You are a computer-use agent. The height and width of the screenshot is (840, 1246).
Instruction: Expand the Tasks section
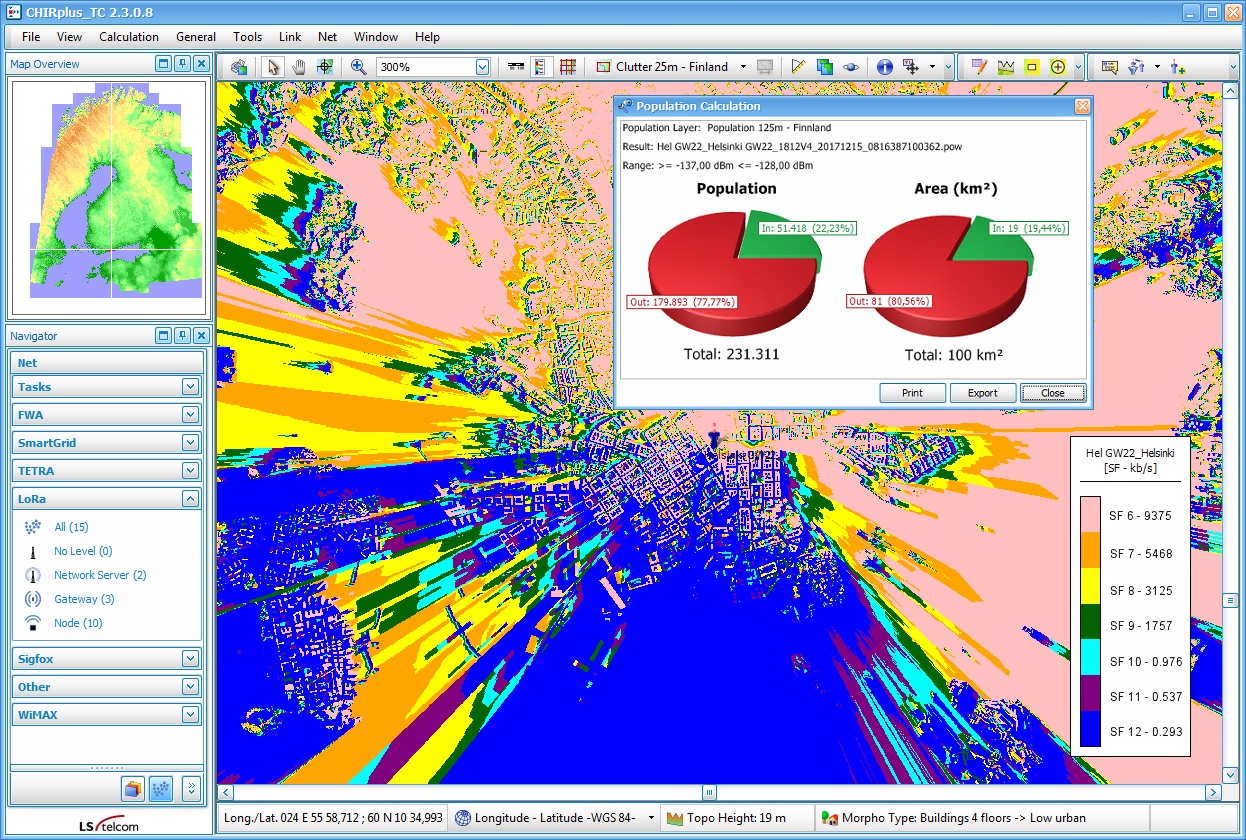[x=190, y=387]
